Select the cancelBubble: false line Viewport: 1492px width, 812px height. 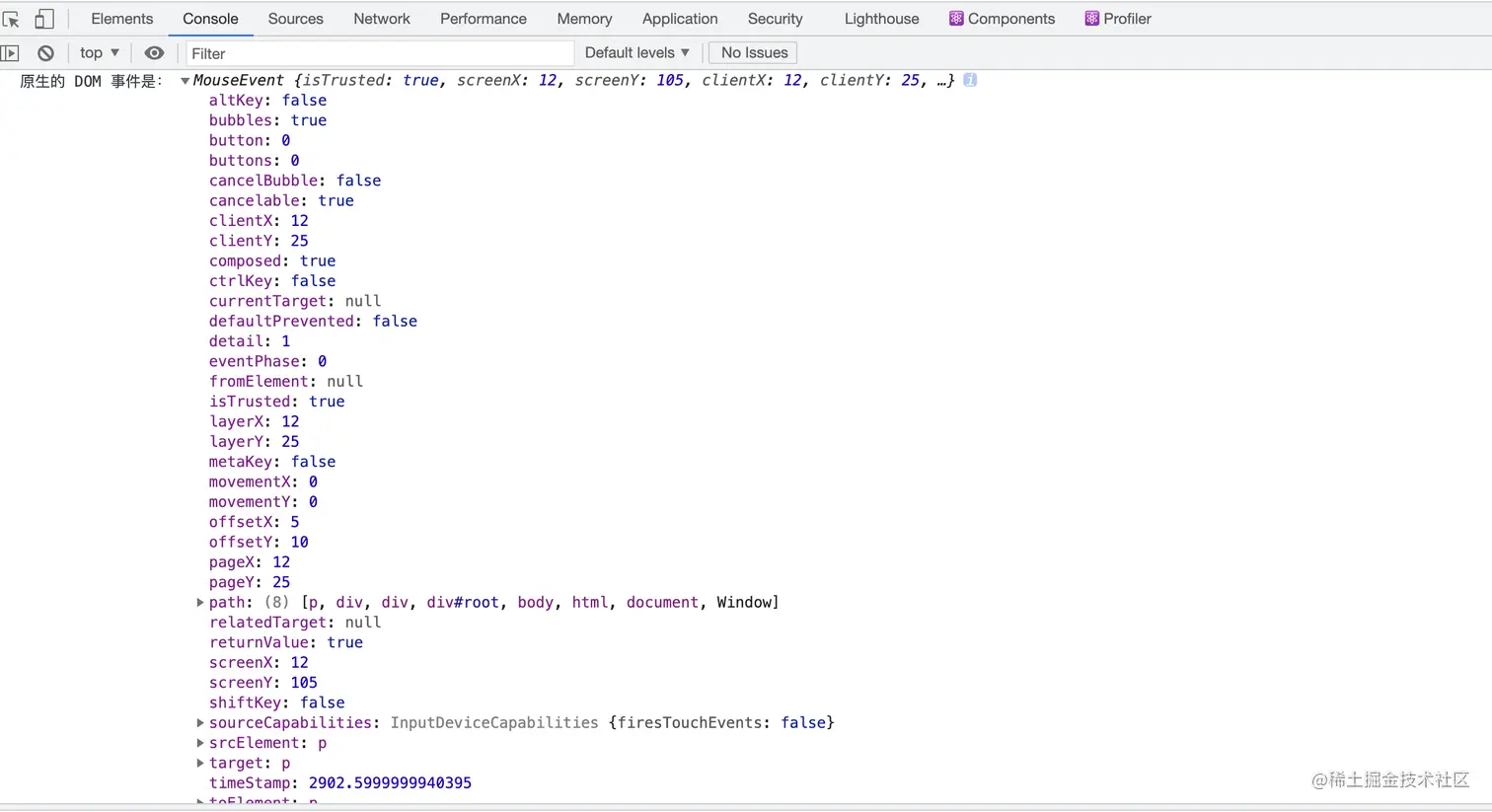295,181
